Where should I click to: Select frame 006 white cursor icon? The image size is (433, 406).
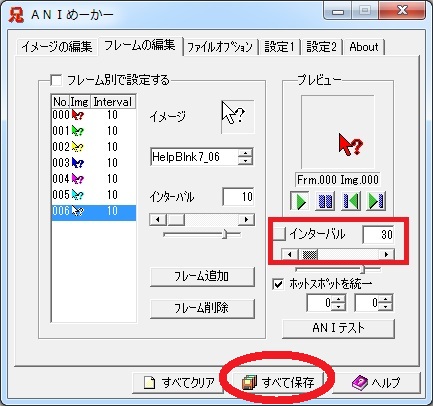78,211
